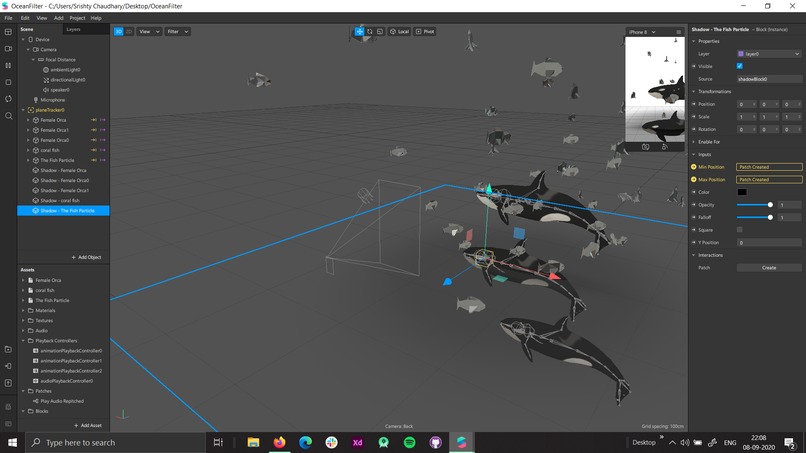Select animationPlaybackController1 asset
Screen dimensions: 806x453
tap(71, 361)
